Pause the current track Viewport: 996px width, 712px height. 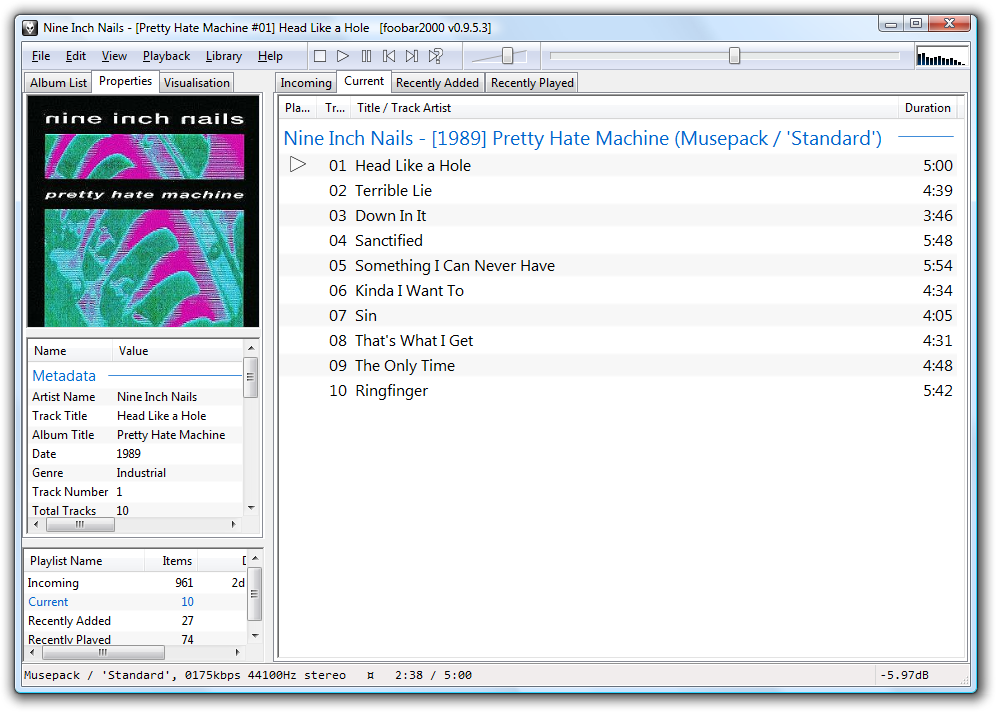coord(366,57)
